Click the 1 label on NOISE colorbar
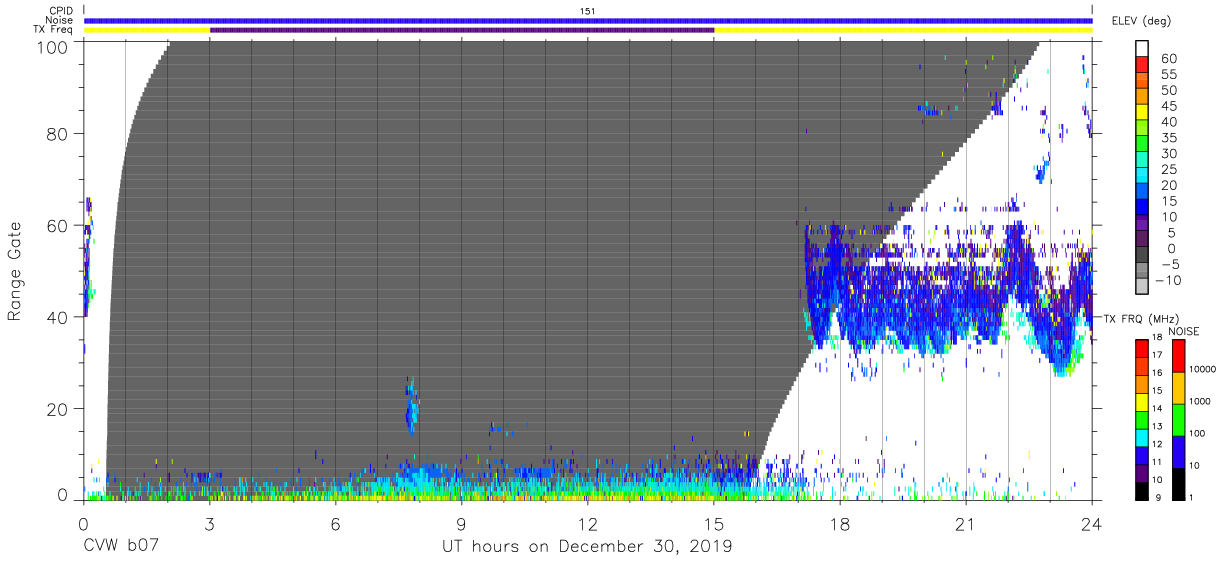The image size is (1228, 567). tap(1192, 497)
